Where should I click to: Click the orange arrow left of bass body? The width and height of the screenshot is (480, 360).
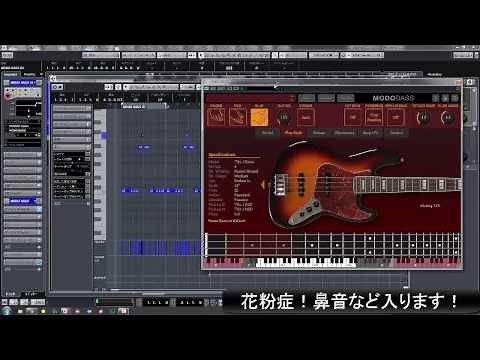263,184
